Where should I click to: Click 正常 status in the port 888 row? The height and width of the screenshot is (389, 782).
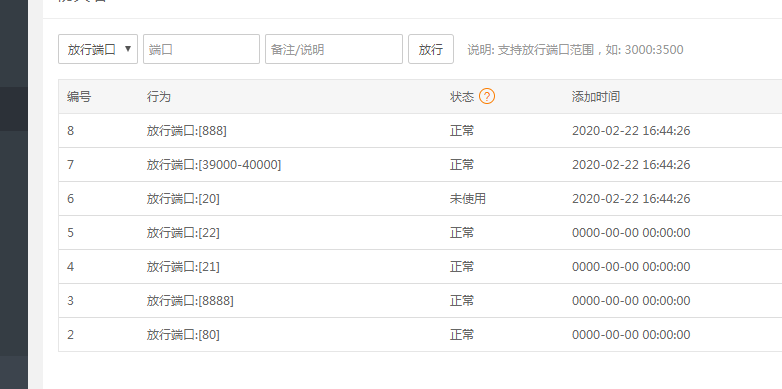click(x=462, y=131)
